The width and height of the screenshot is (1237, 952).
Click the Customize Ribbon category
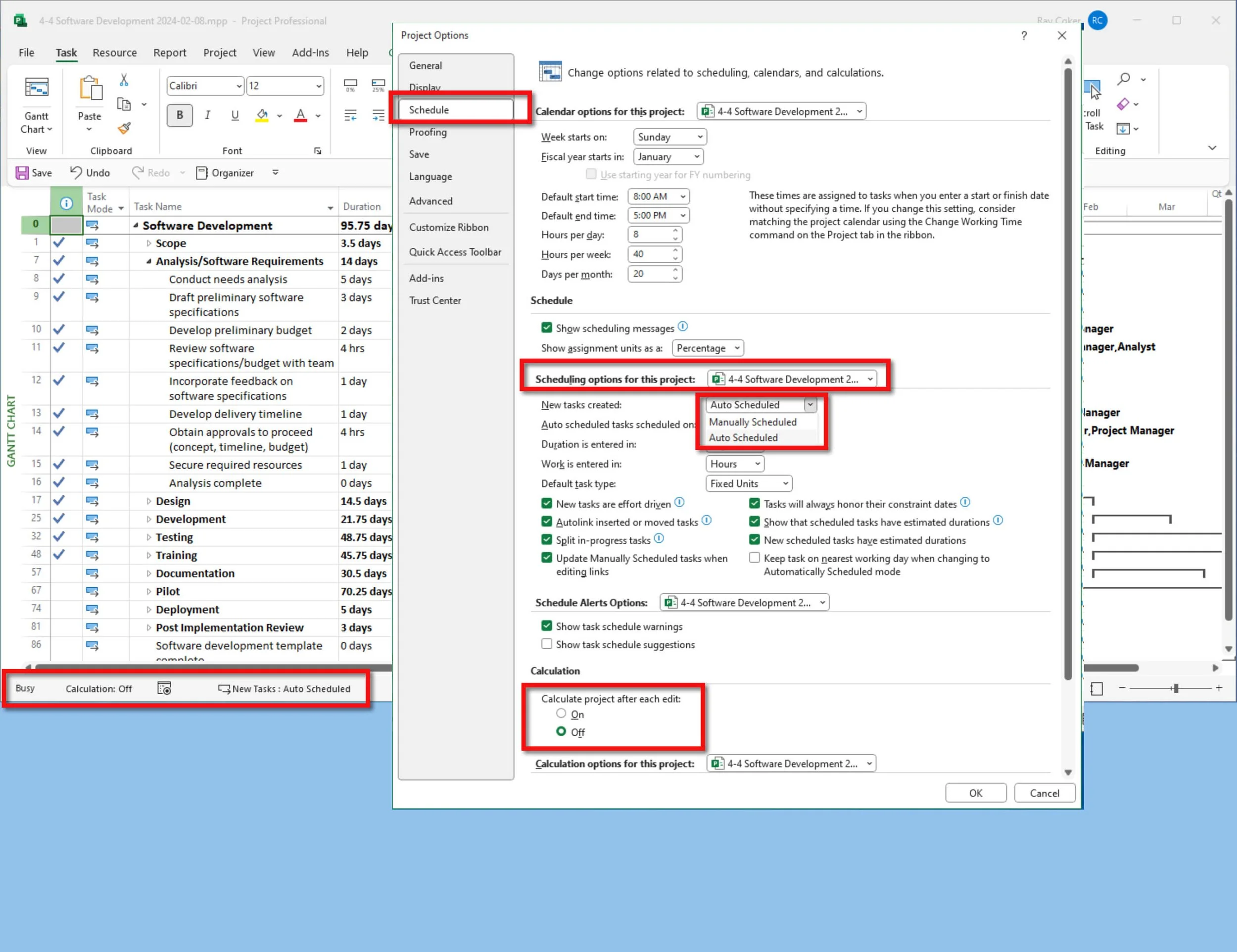pos(449,227)
